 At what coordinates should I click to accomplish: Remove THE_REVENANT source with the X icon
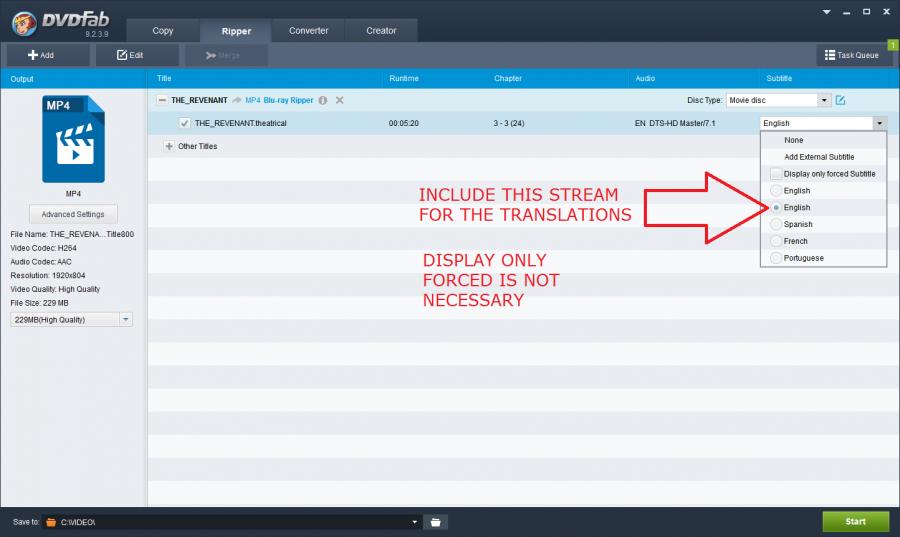(340, 100)
